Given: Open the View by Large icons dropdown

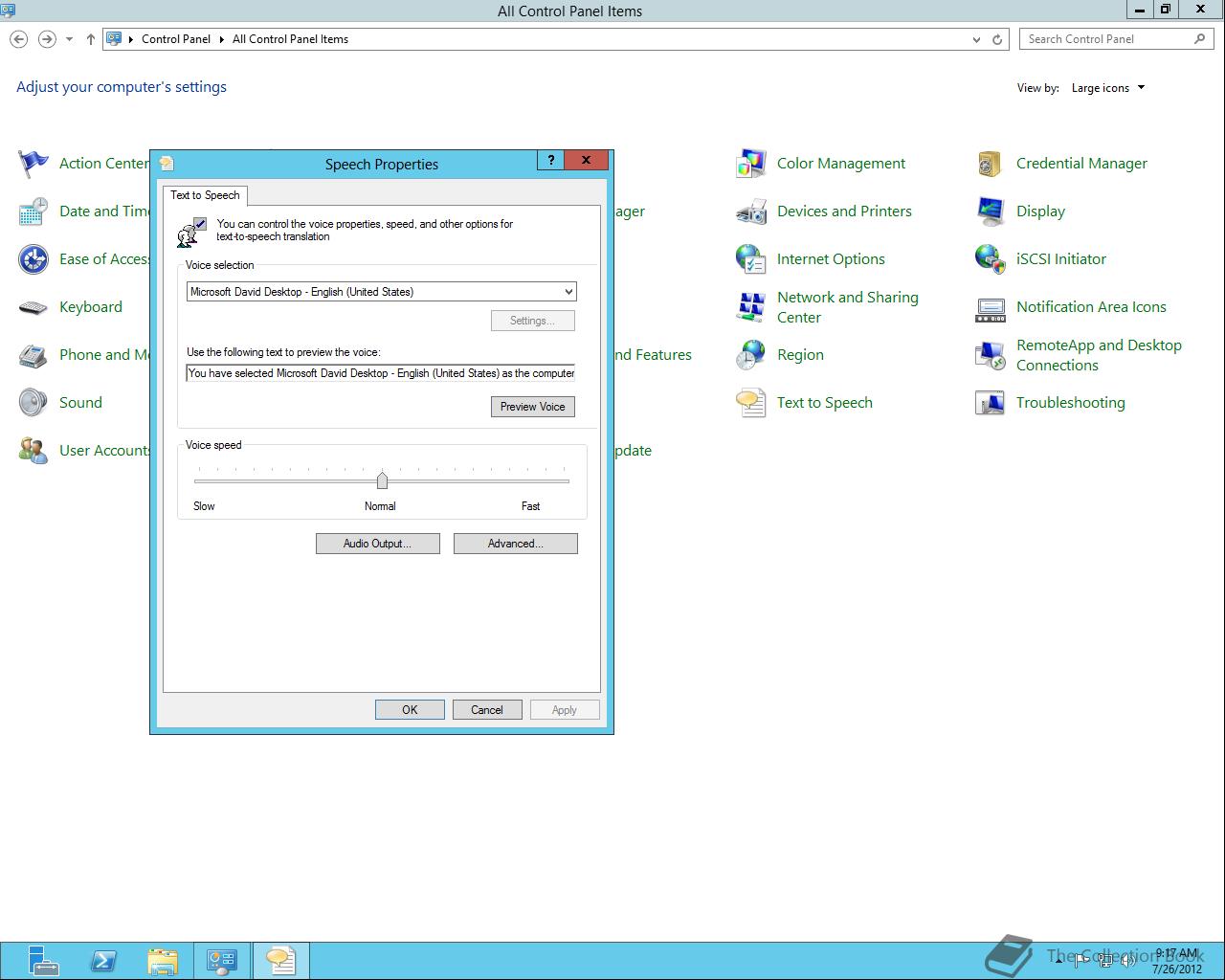Looking at the screenshot, I should click(1108, 88).
